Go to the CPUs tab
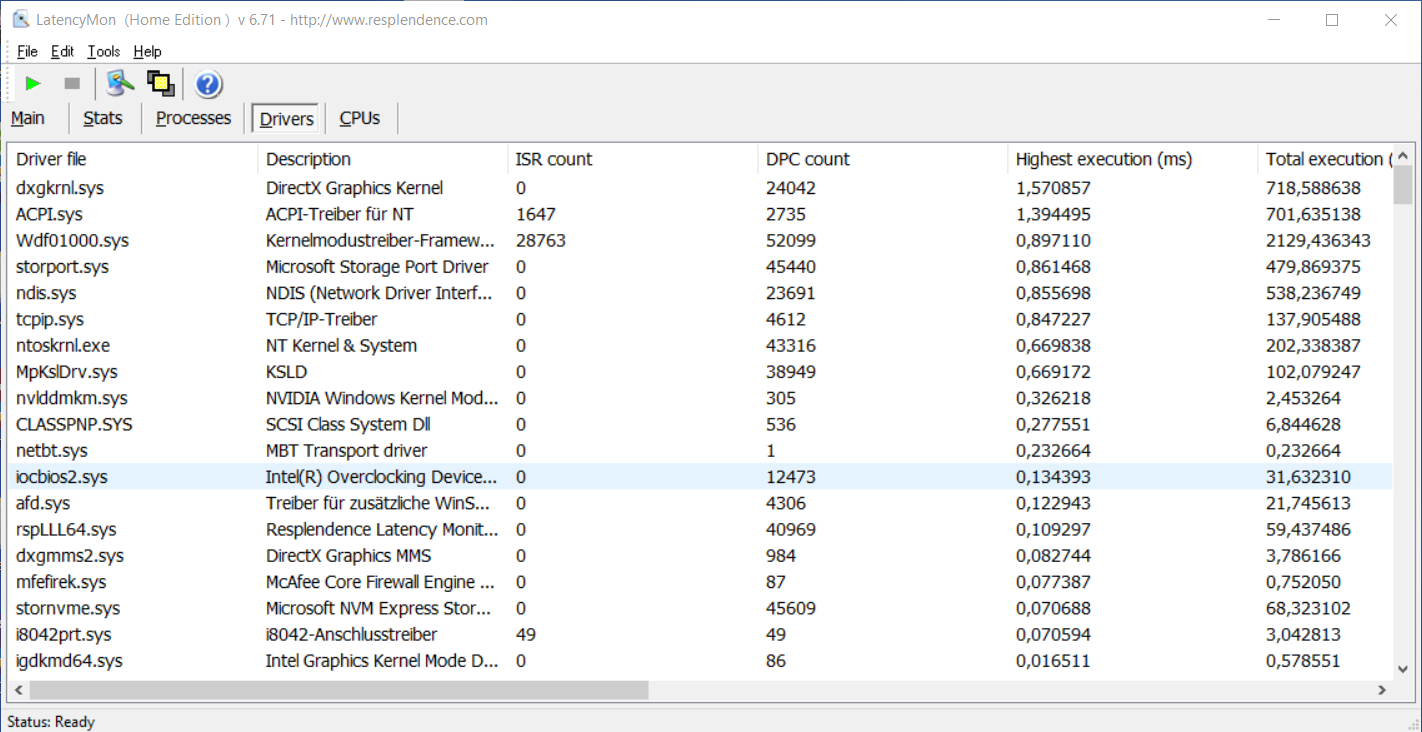Image resolution: width=1422 pixels, height=732 pixels. [x=359, y=118]
